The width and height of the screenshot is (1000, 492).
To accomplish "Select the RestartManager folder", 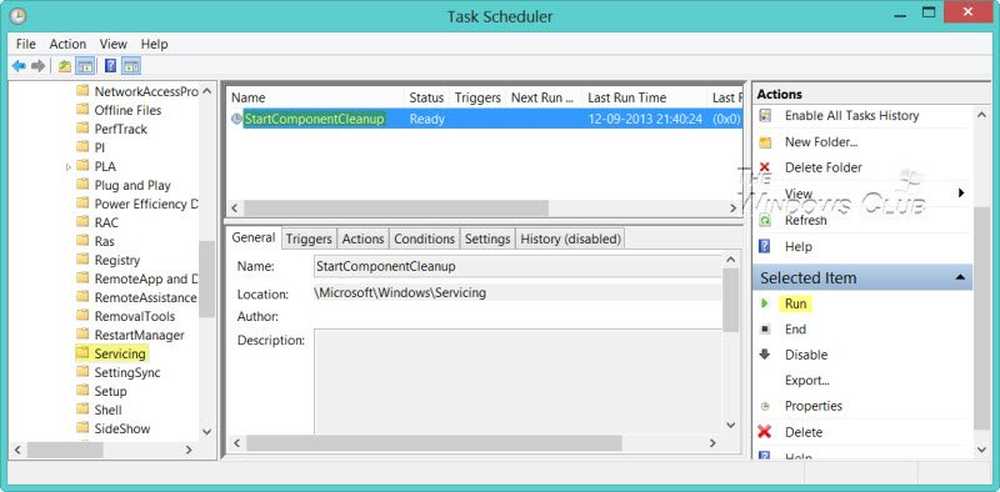I will click(139, 335).
